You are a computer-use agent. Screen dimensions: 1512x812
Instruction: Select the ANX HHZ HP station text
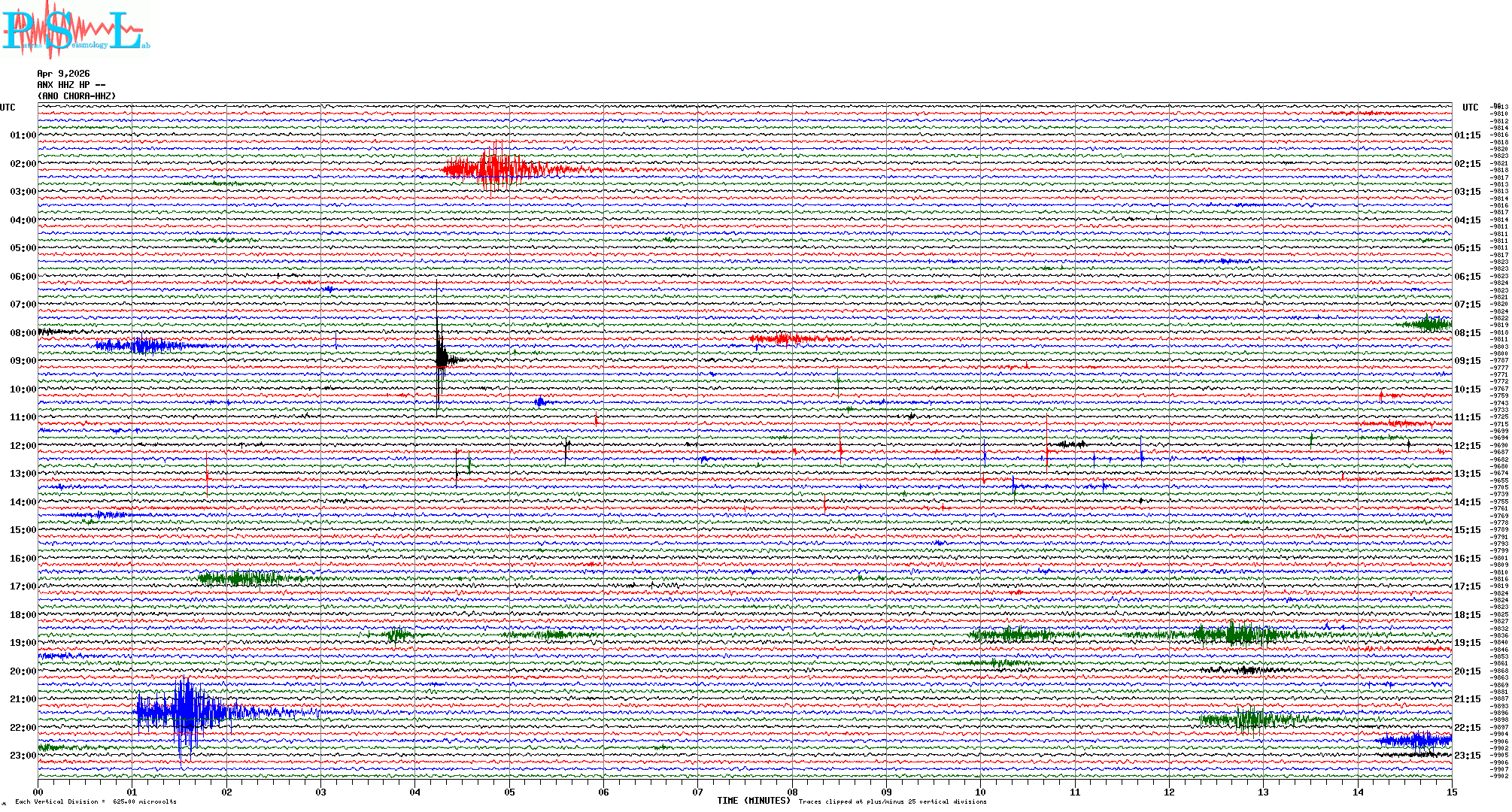71,85
